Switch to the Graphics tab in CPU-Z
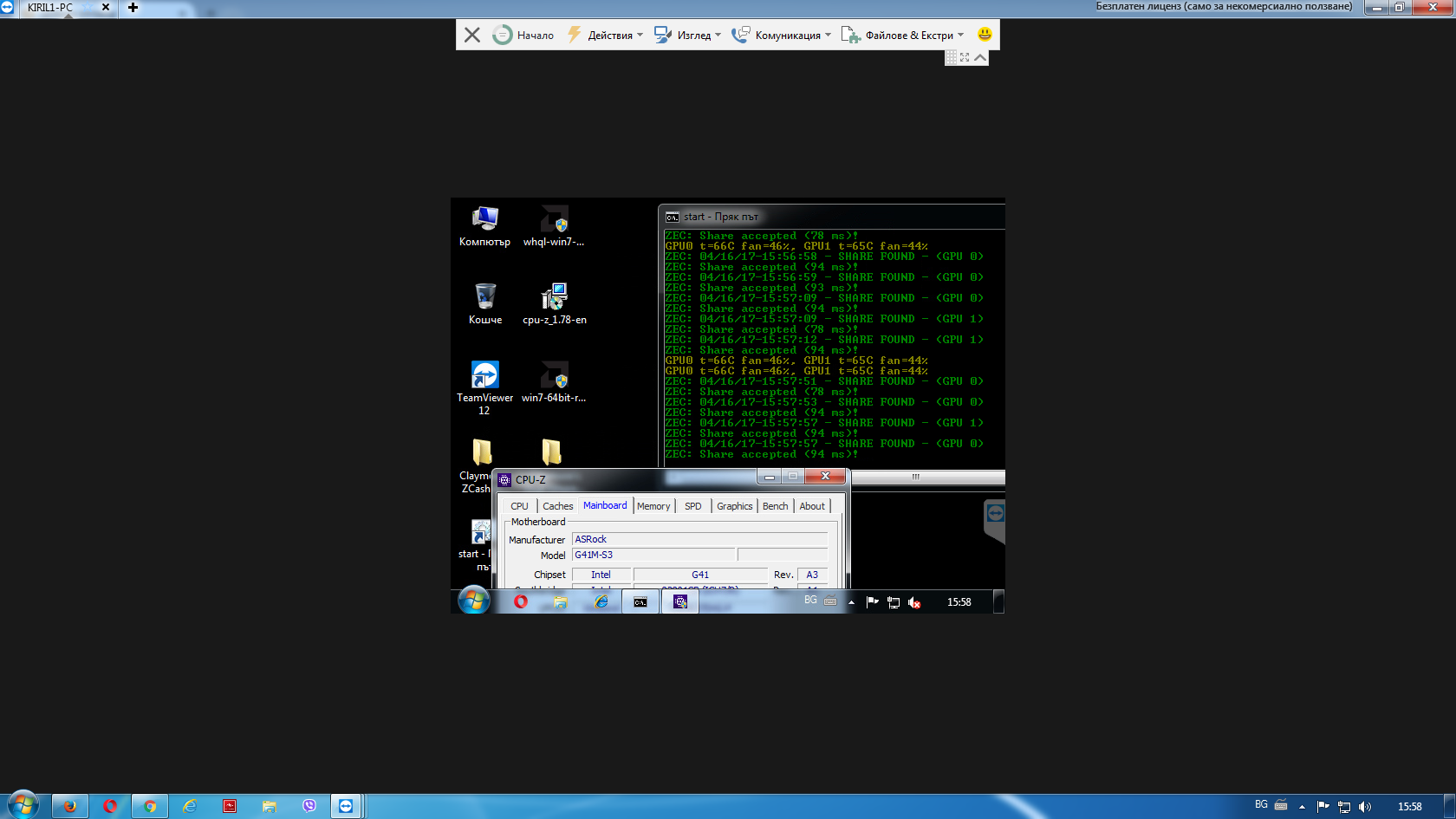The image size is (1456, 819). click(x=735, y=506)
